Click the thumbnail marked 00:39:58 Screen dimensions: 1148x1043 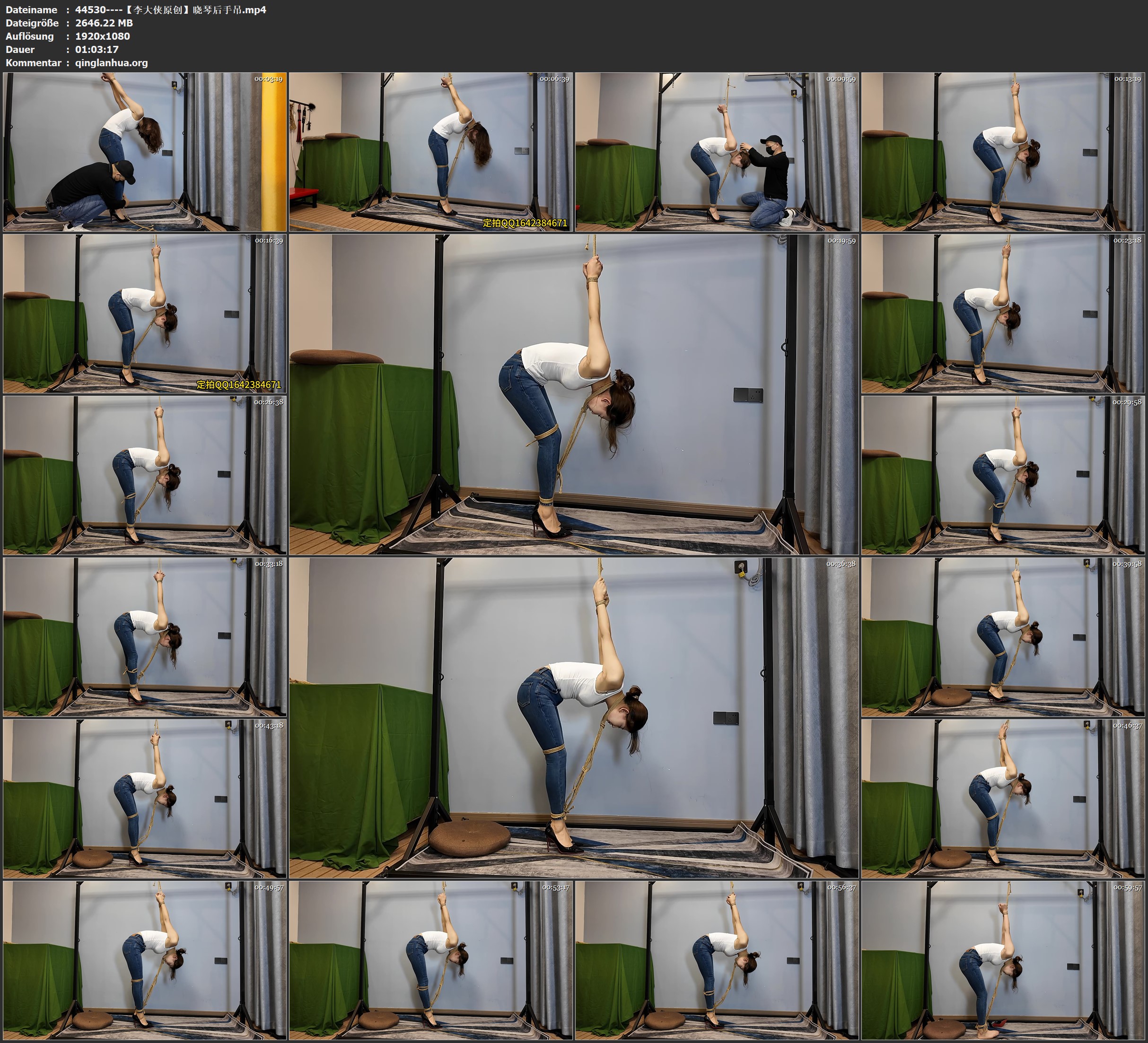1002,637
